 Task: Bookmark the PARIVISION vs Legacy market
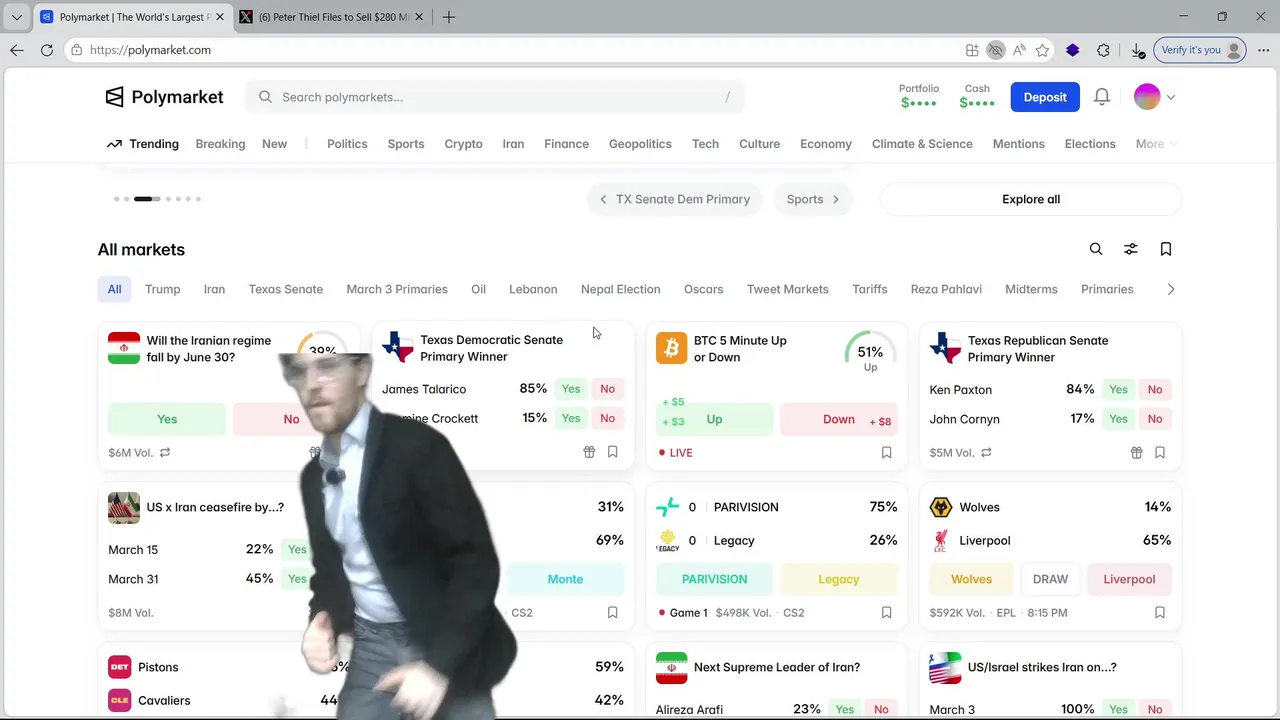[886, 612]
